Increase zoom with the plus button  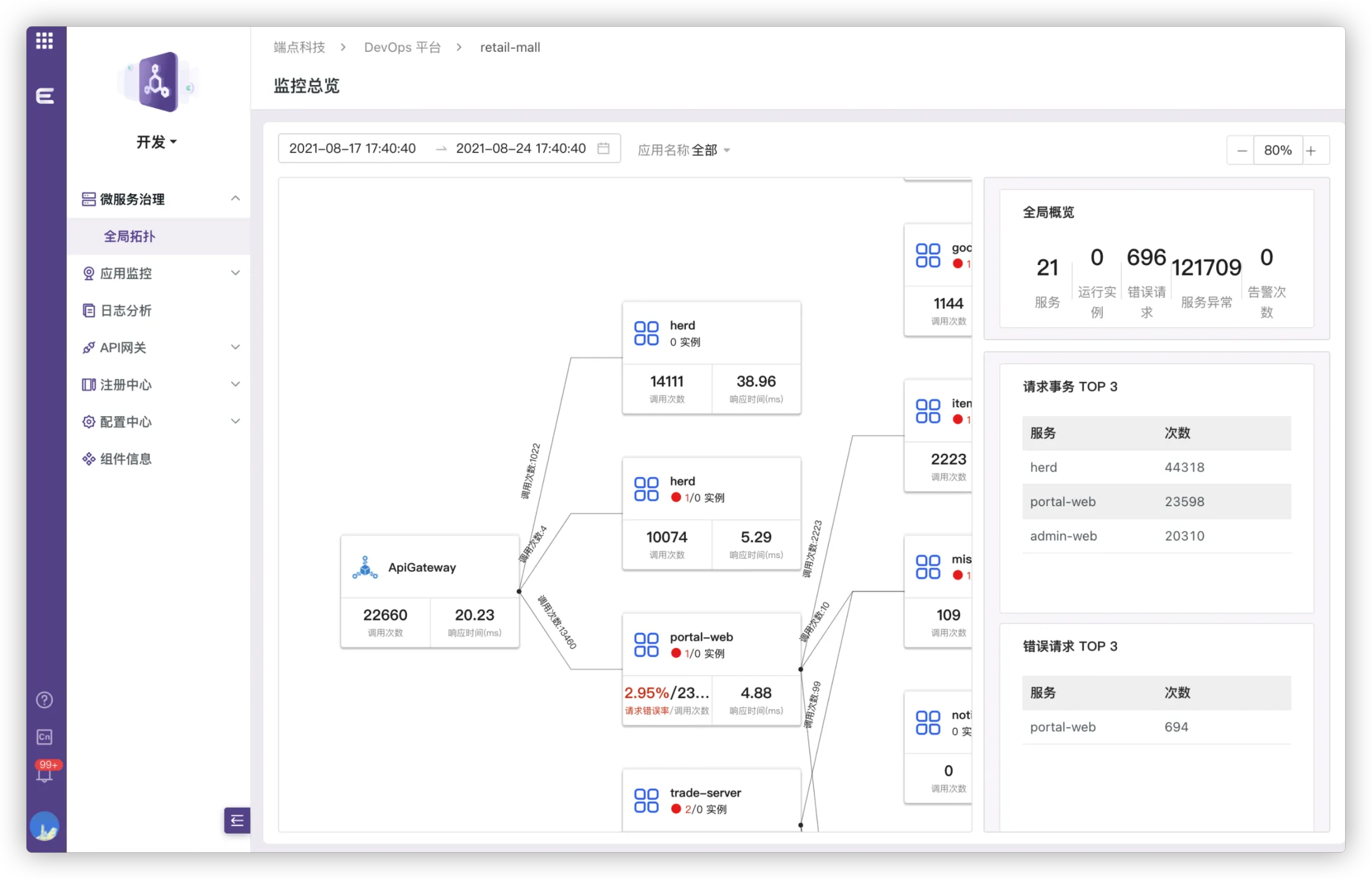tap(1311, 151)
